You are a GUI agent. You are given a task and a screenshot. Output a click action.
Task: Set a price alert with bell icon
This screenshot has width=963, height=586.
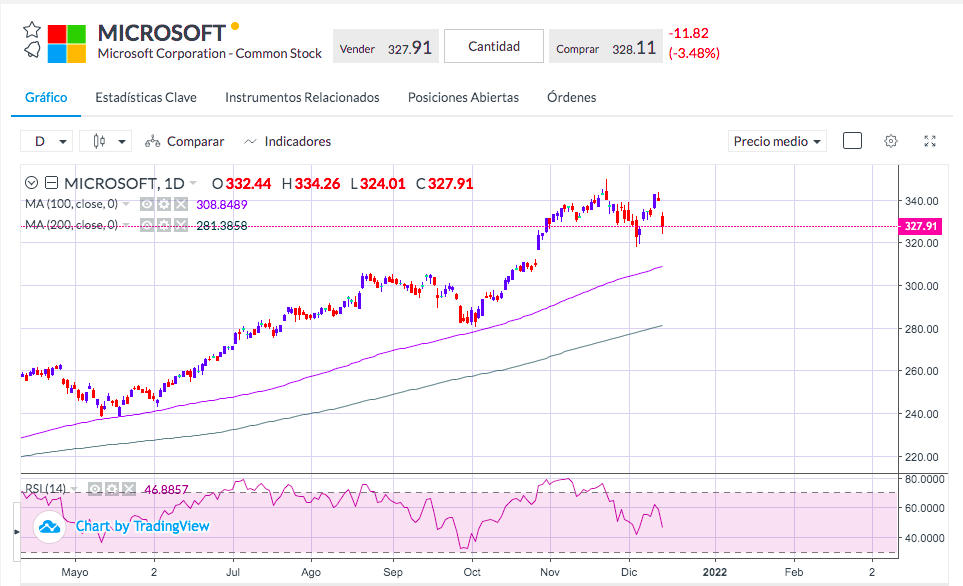click(32, 50)
